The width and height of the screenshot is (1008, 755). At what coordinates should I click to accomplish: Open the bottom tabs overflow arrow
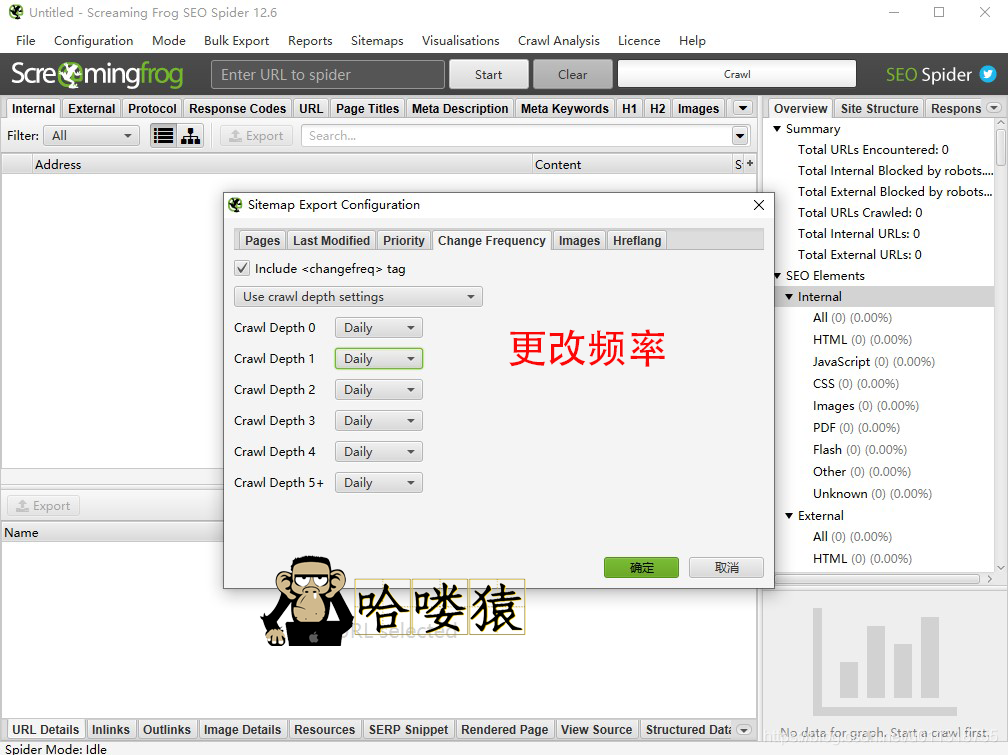click(x=744, y=730)
